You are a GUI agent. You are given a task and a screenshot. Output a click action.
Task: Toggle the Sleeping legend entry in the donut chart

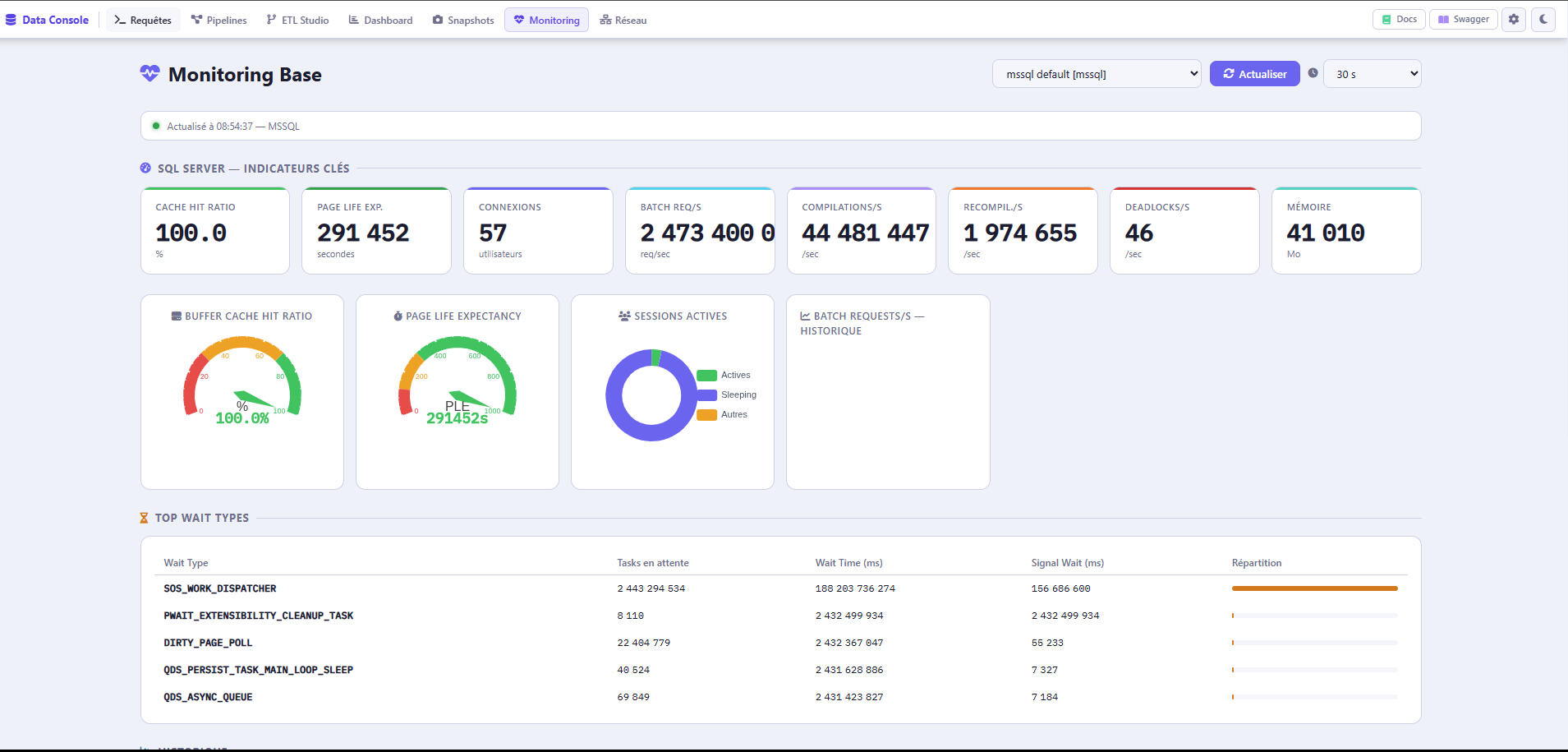pyautogui.click(x=726, y=395)
